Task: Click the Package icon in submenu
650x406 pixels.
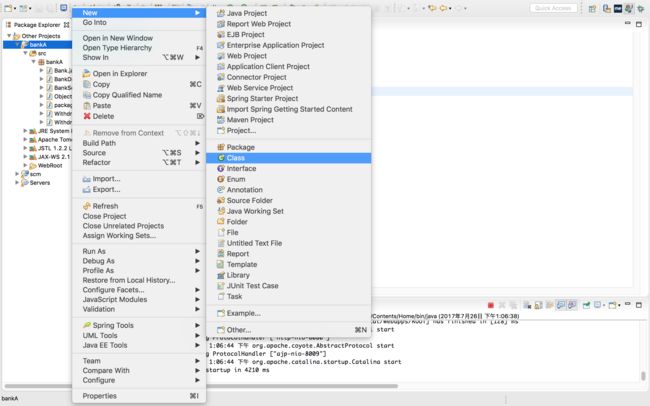Action: tap(221, 147)
